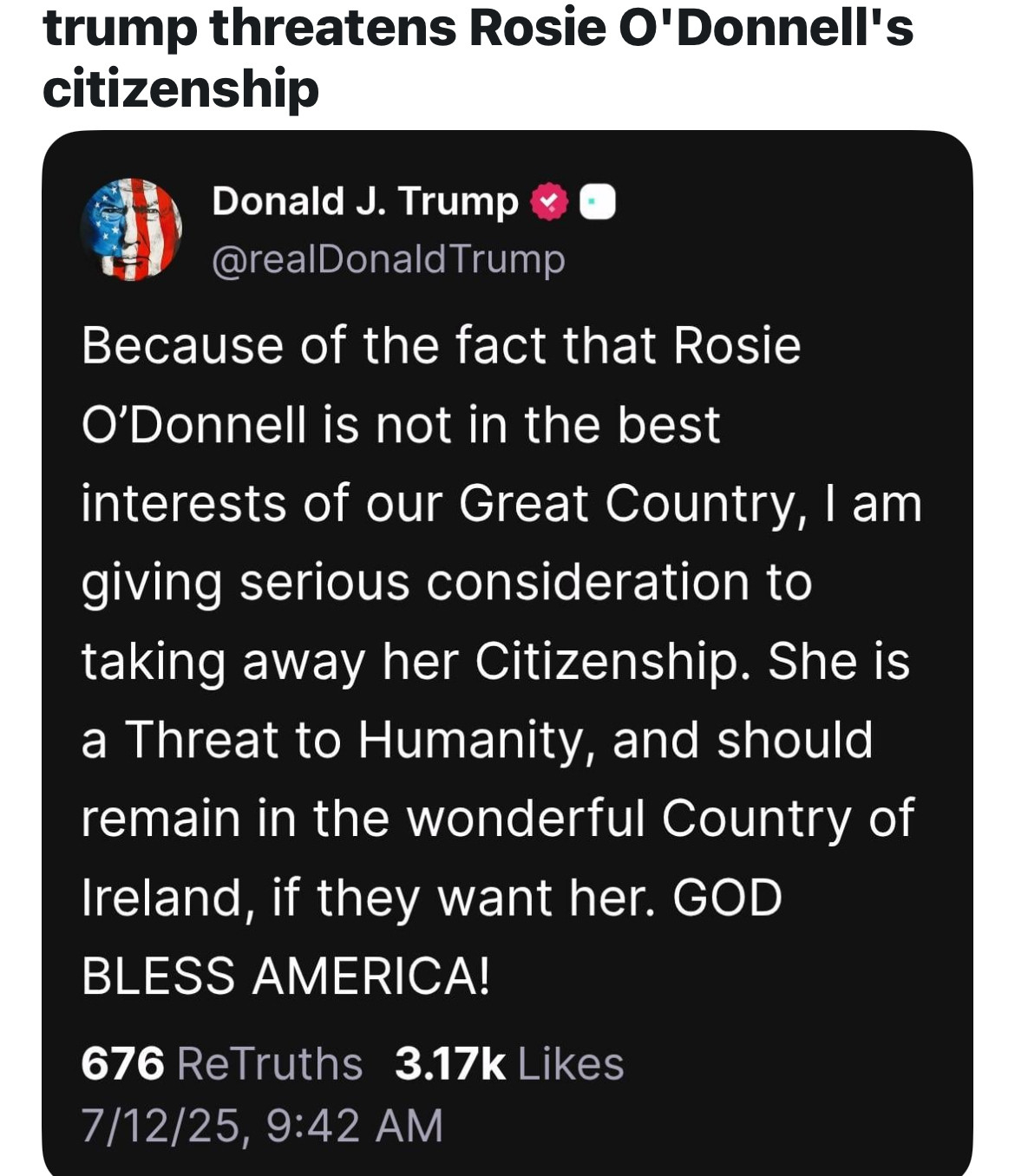Click the red verified checkmark badge
The image size is (1015, 1176).
tap(547, 203)
